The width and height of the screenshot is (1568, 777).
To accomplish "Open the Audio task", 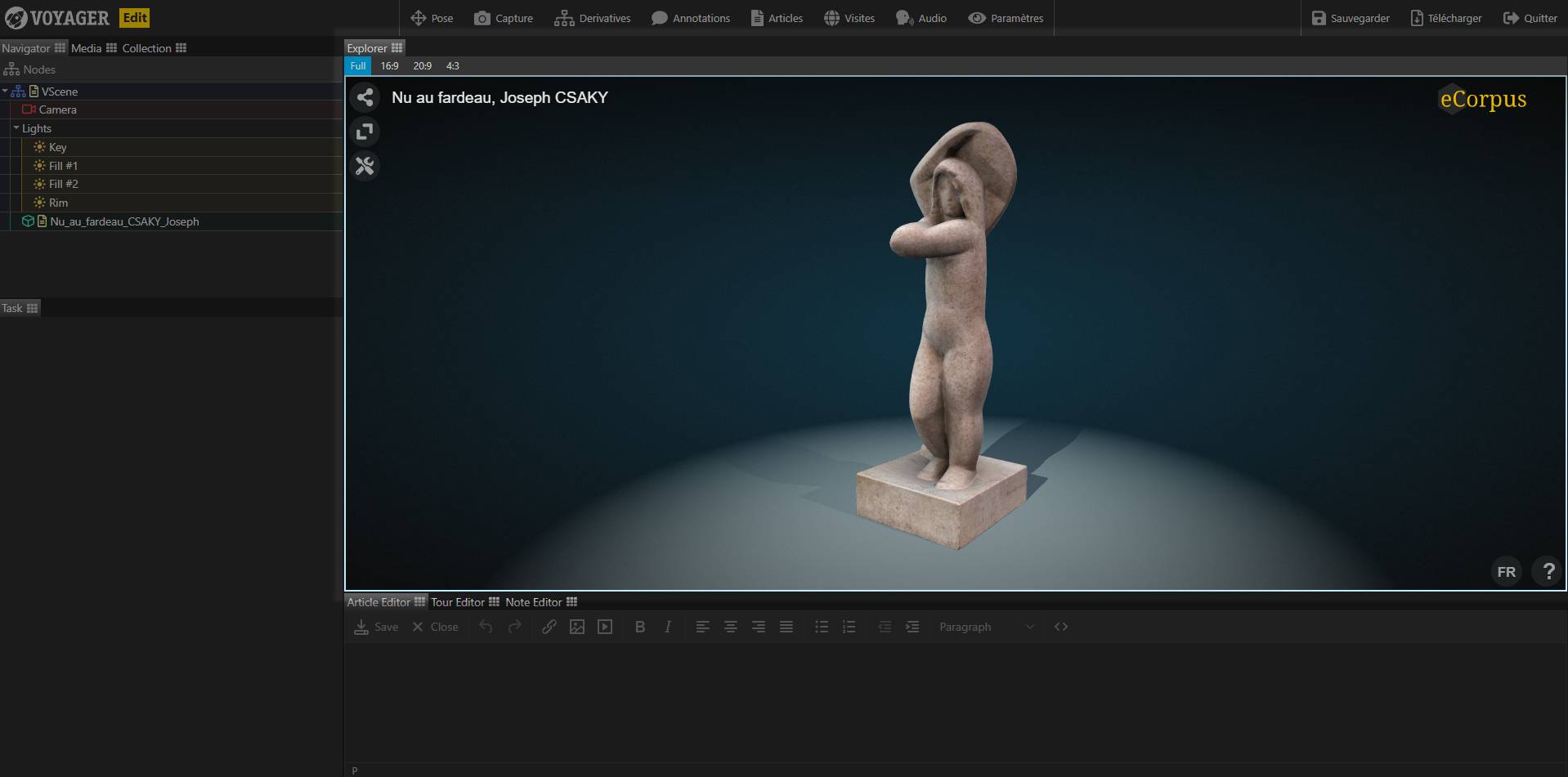I will pos(921,18).
